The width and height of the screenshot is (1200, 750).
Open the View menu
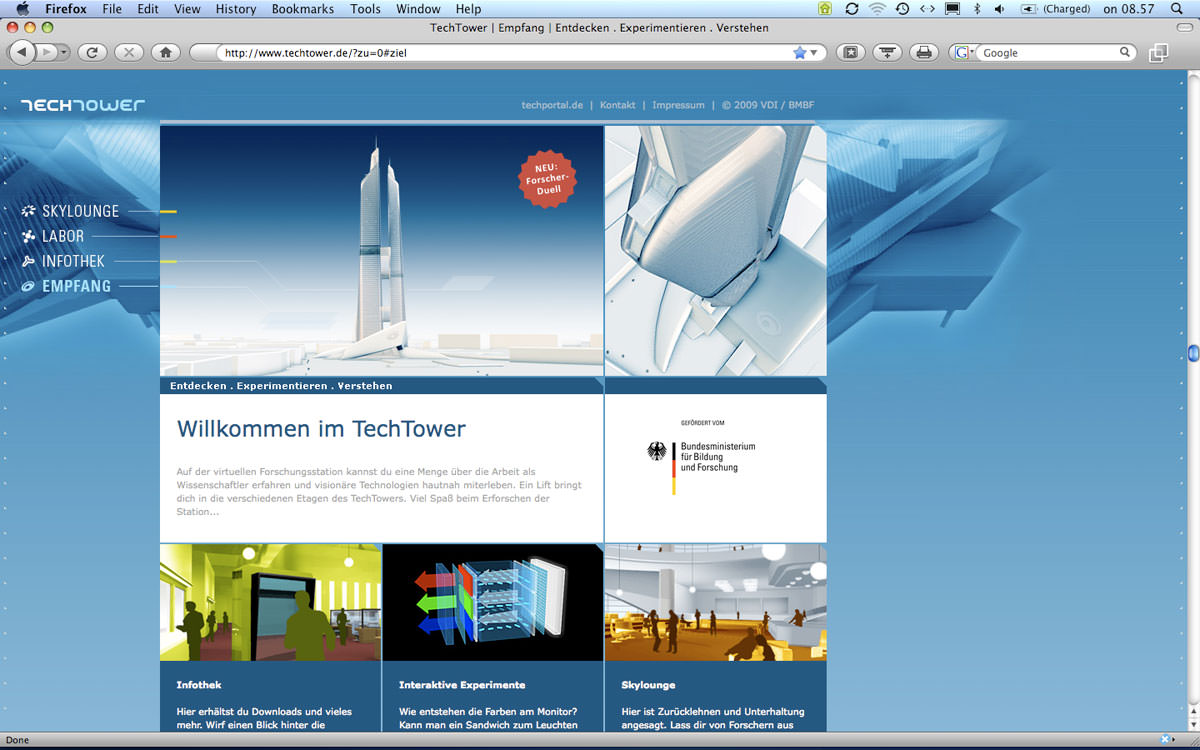point(187,9)
